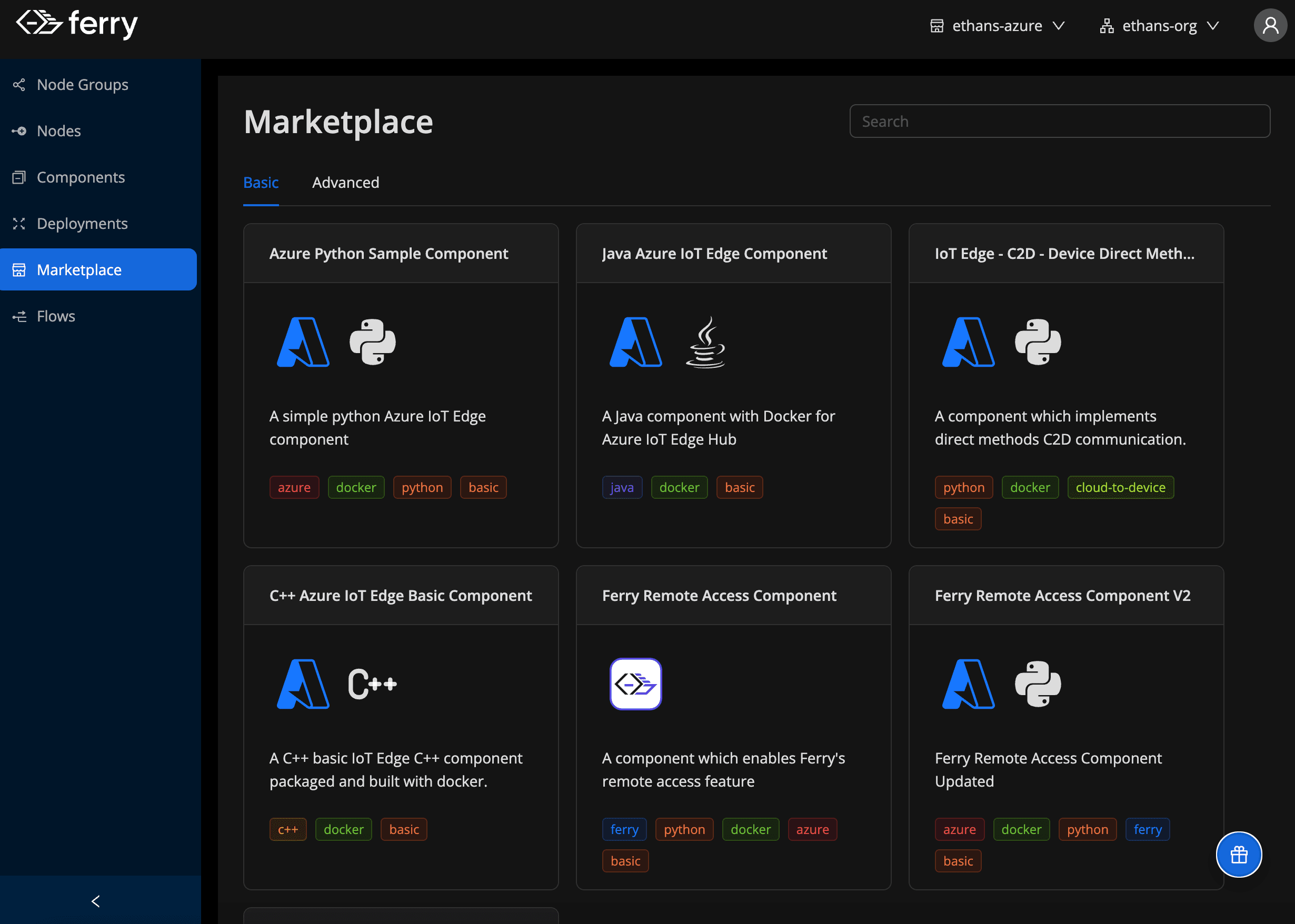This screenshot has width=1295, height=924.
Task: Click Azure logo on Java Azure IoT card
Action: pyautogui.click(x=635, y=342)
